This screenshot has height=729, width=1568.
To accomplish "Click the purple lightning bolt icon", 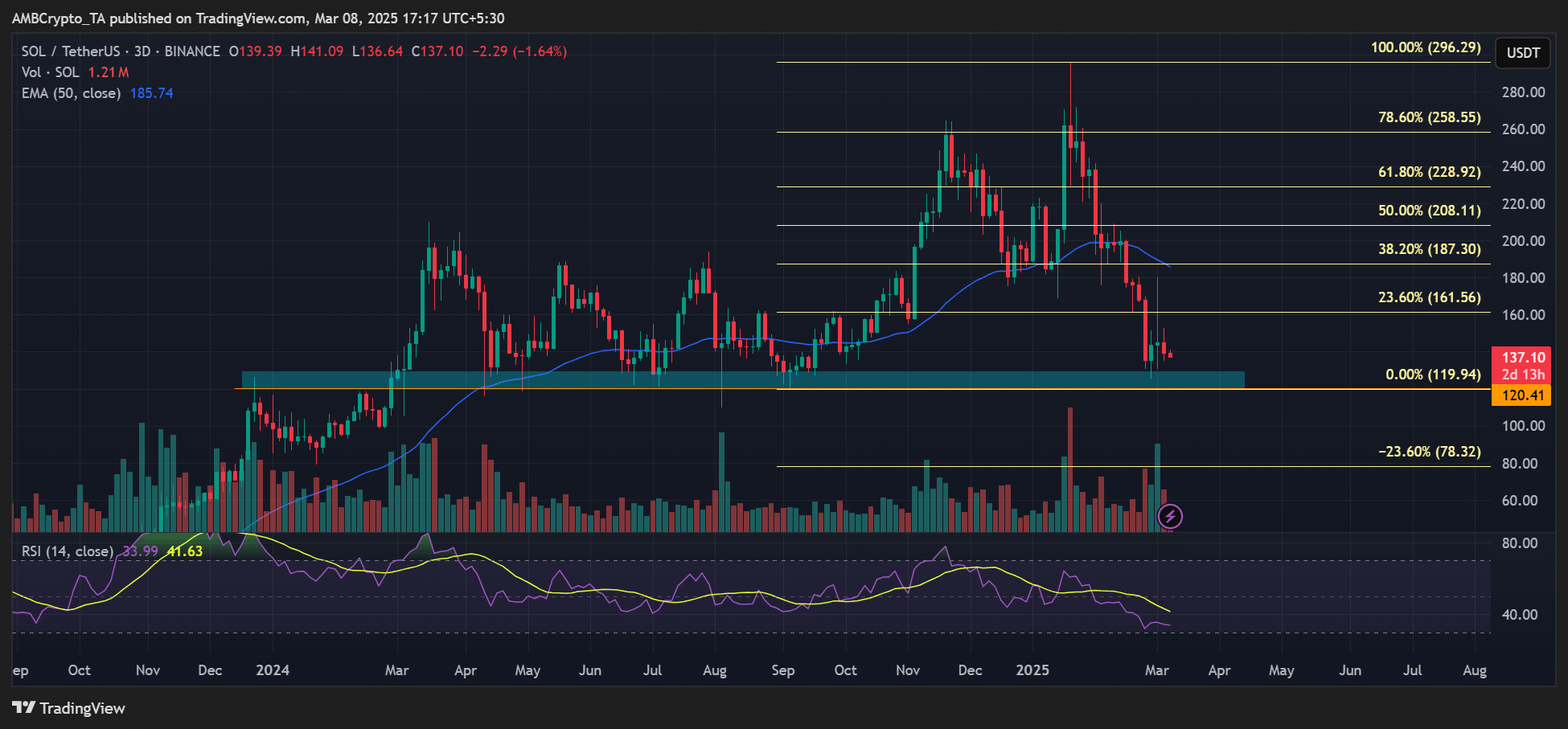I will (1170, 516).
